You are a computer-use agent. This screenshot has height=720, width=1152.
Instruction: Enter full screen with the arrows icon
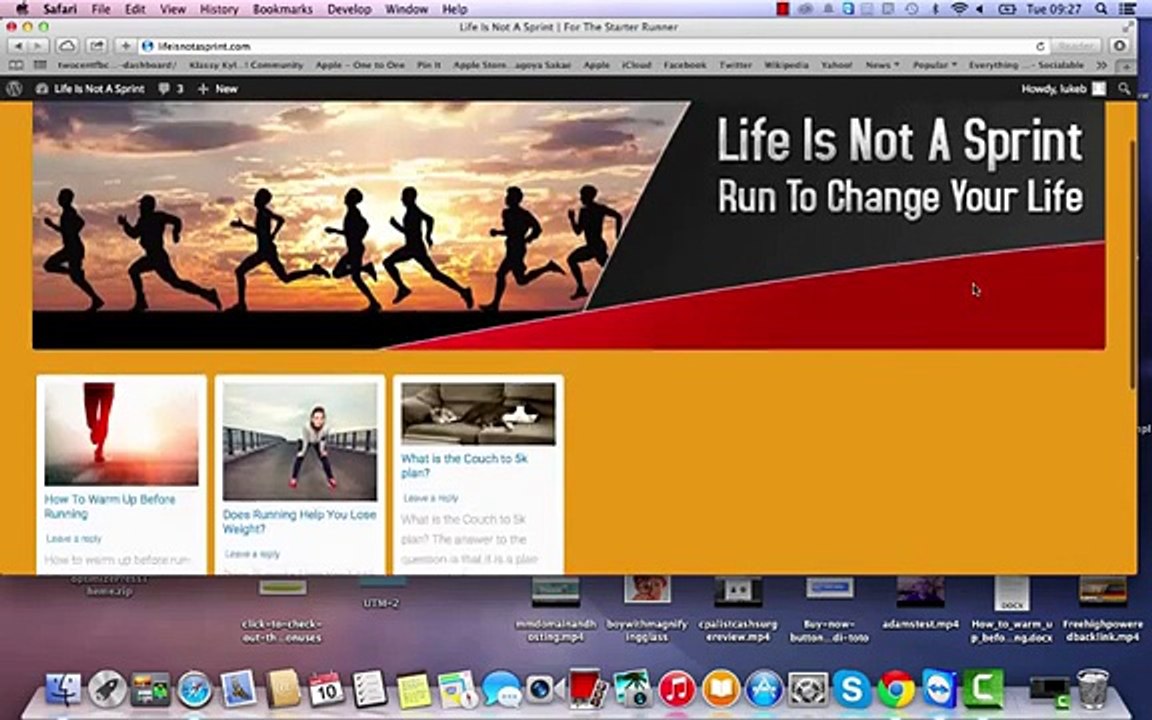point(1128,27)
